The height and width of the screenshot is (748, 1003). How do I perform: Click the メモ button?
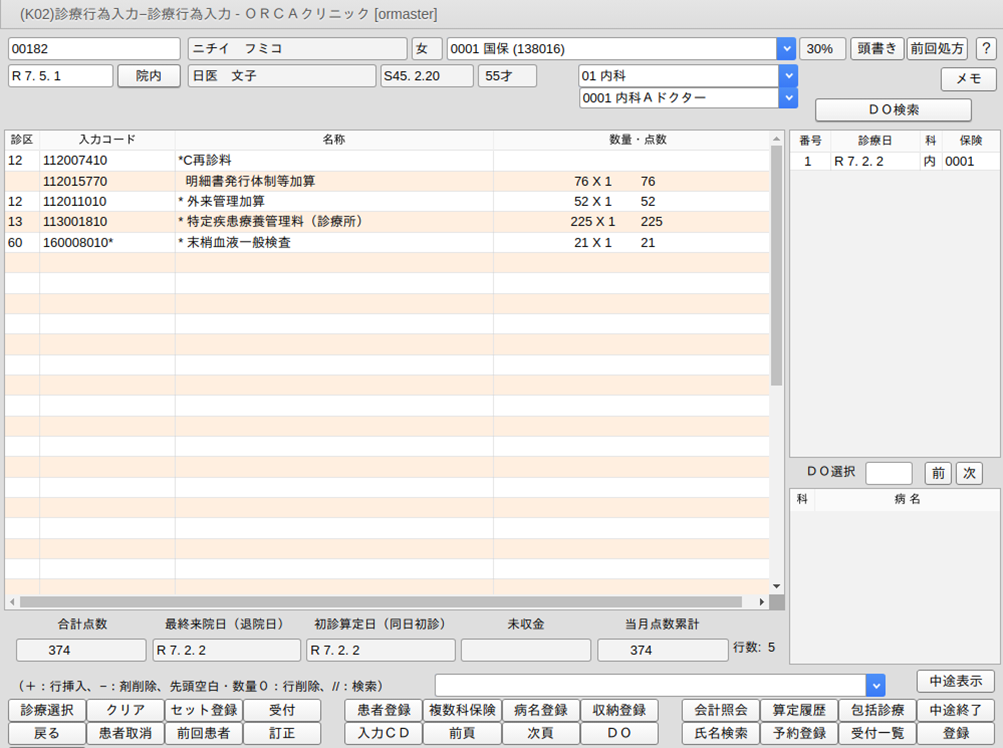point(968,79)
